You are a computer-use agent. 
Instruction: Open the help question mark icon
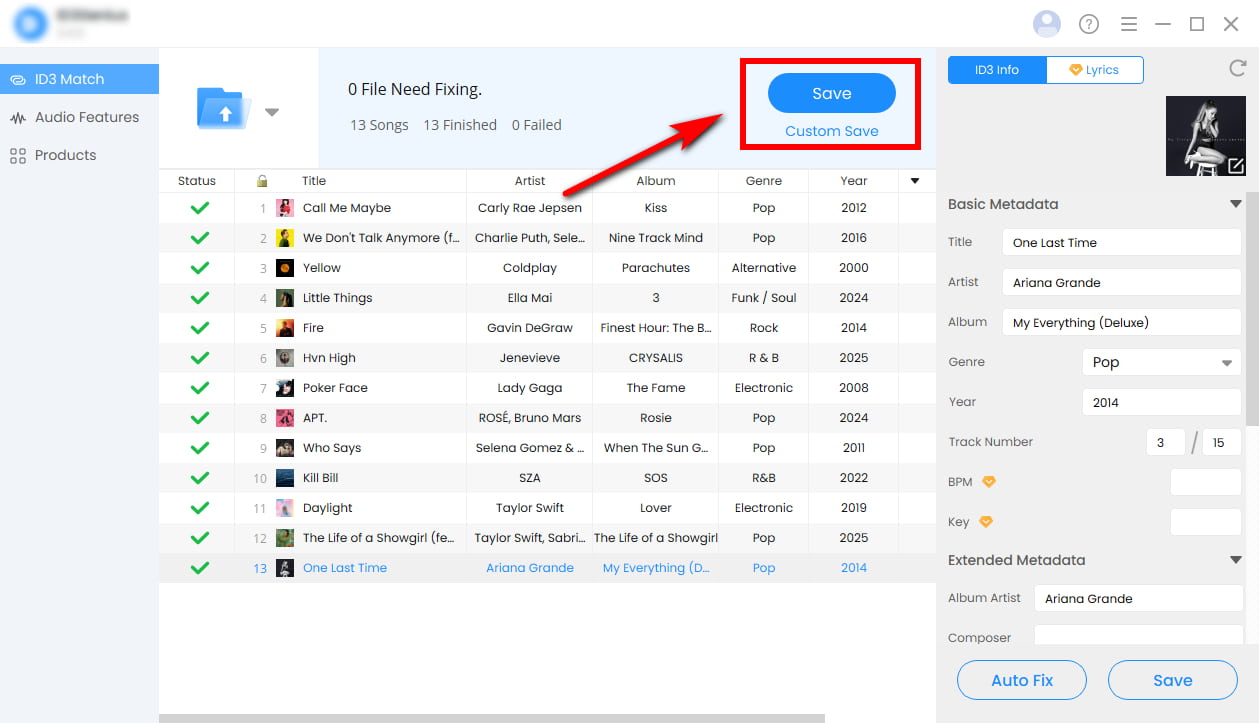coord(1089,24)
